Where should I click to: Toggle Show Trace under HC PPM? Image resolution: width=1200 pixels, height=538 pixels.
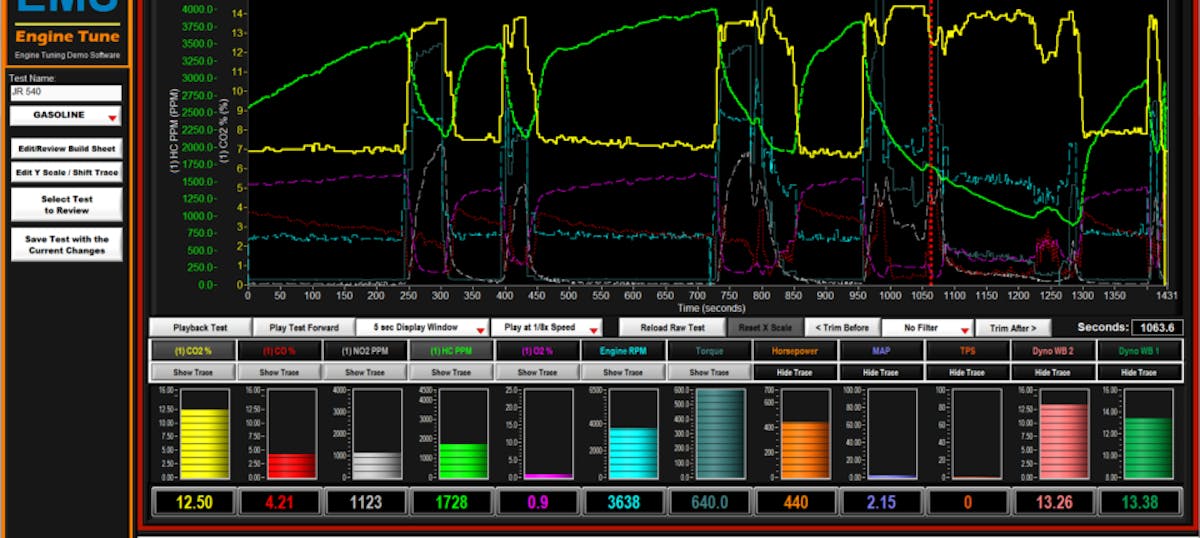point(452,372)
